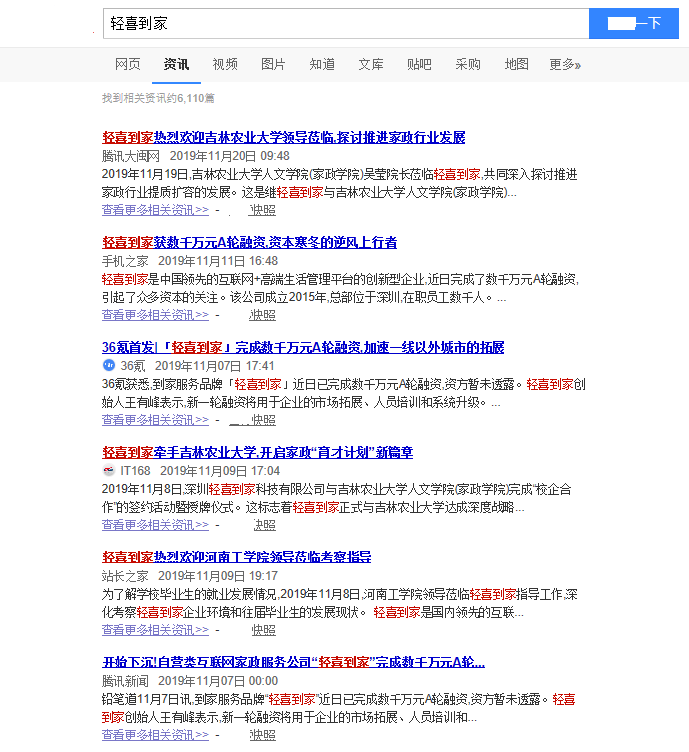Open the 河南工学院领导莅临考察指导 headline
This screenshot has width=689, height=752.
tap(236, 557)
